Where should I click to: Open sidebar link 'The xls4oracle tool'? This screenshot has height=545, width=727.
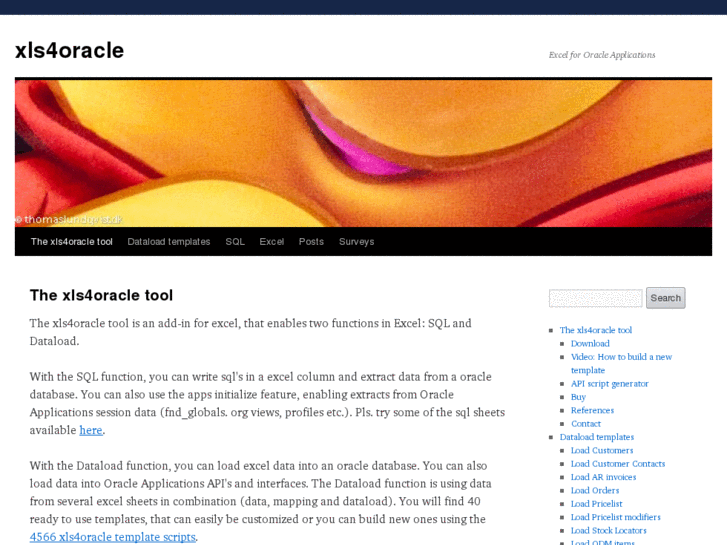click(x=596, y=330)
